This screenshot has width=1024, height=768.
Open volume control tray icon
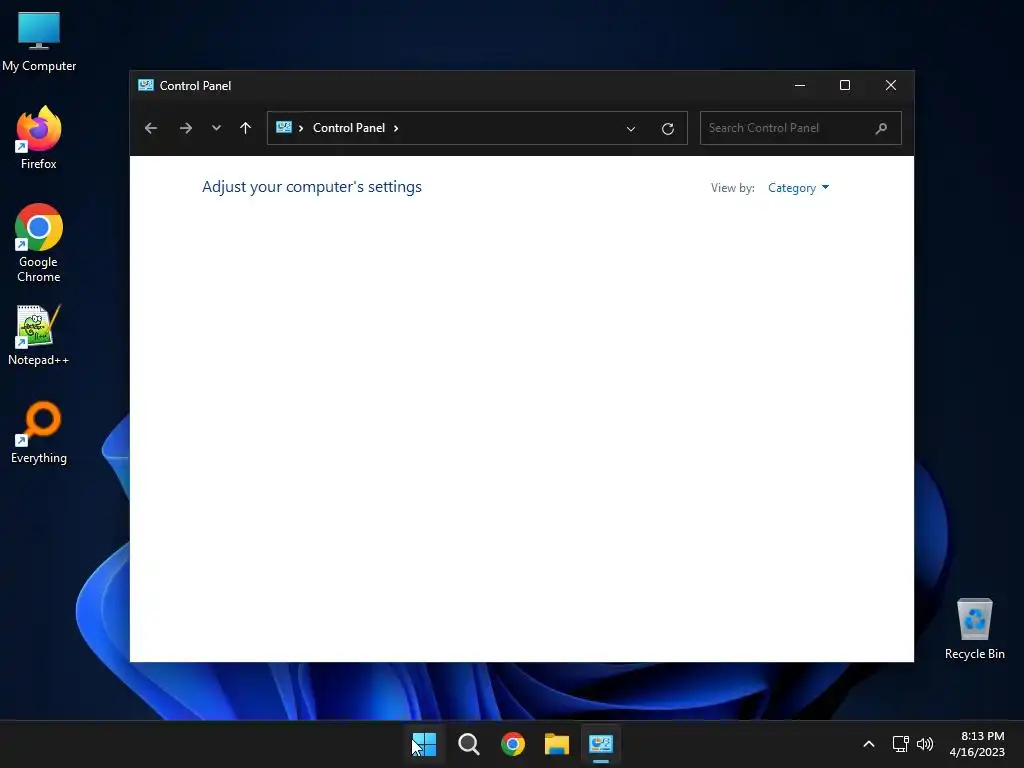tap(925, 744)
